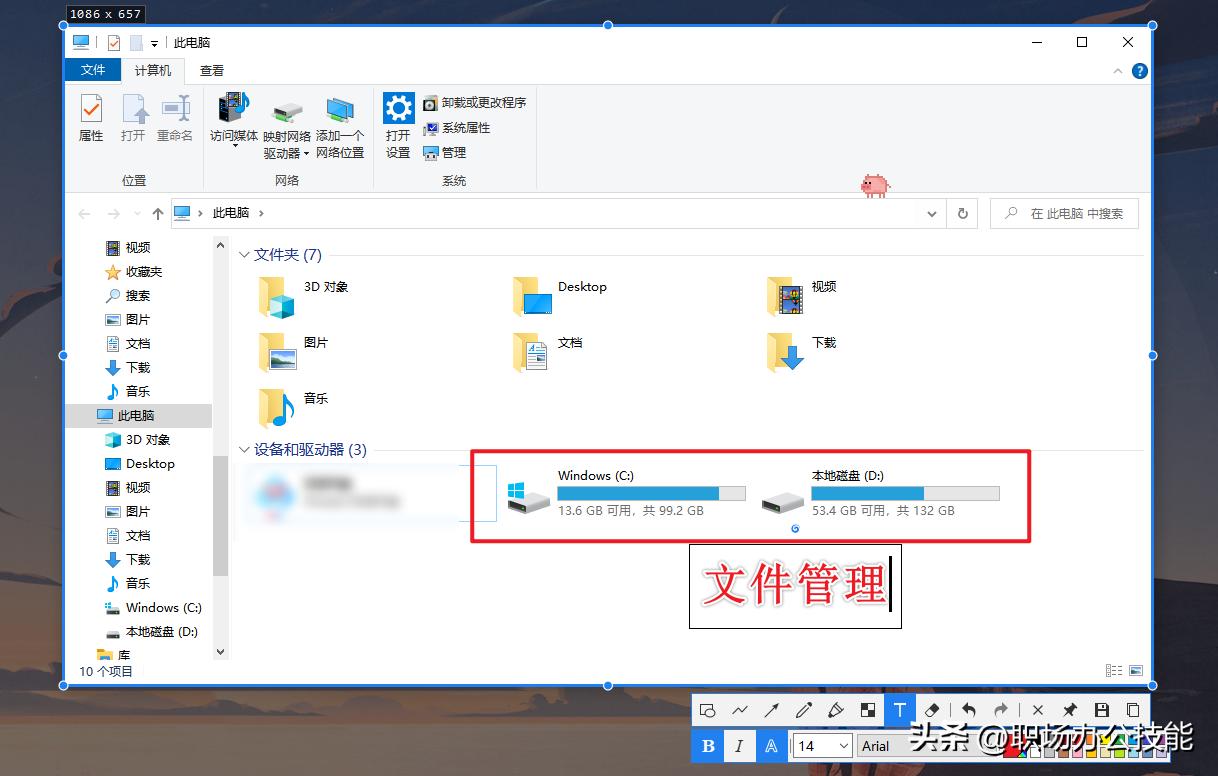Image resolution: width=1218 pixels, height=776 pixels.
Task: Save the annotated screenshot
Action: (1103, 709)
